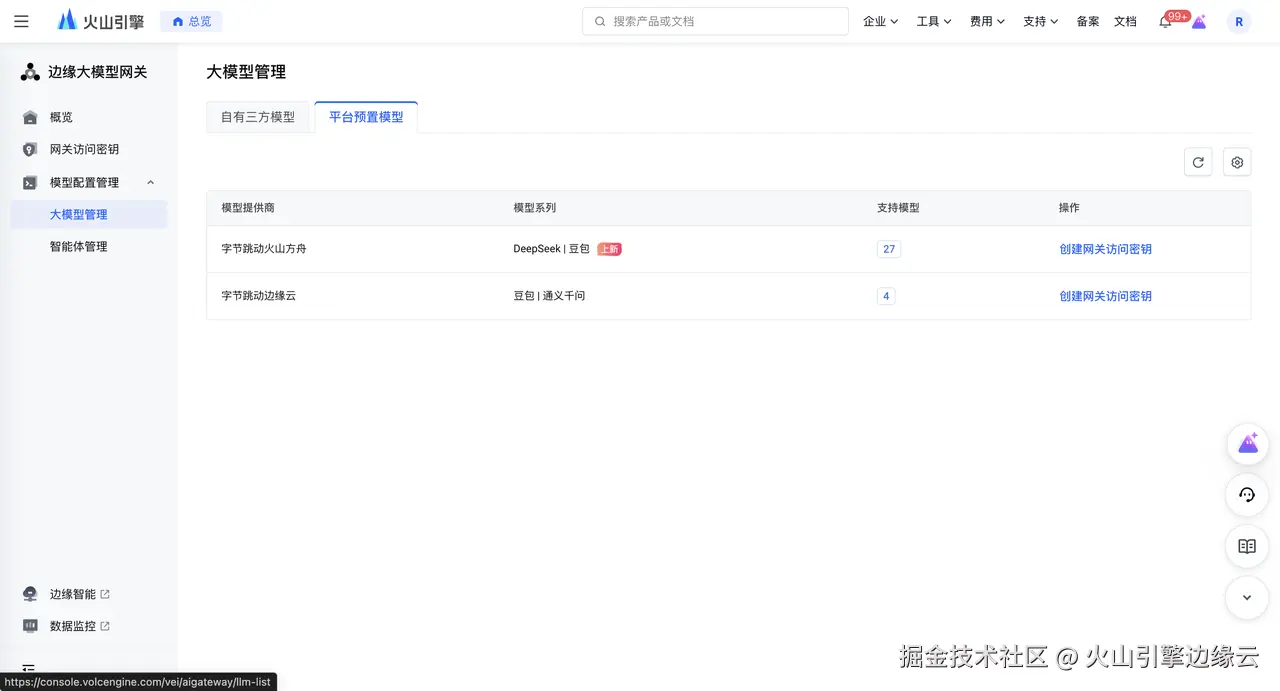Viewport: 1280px width, 691px height.
Task: Refresh the model list
Action: pos(1198,162)
